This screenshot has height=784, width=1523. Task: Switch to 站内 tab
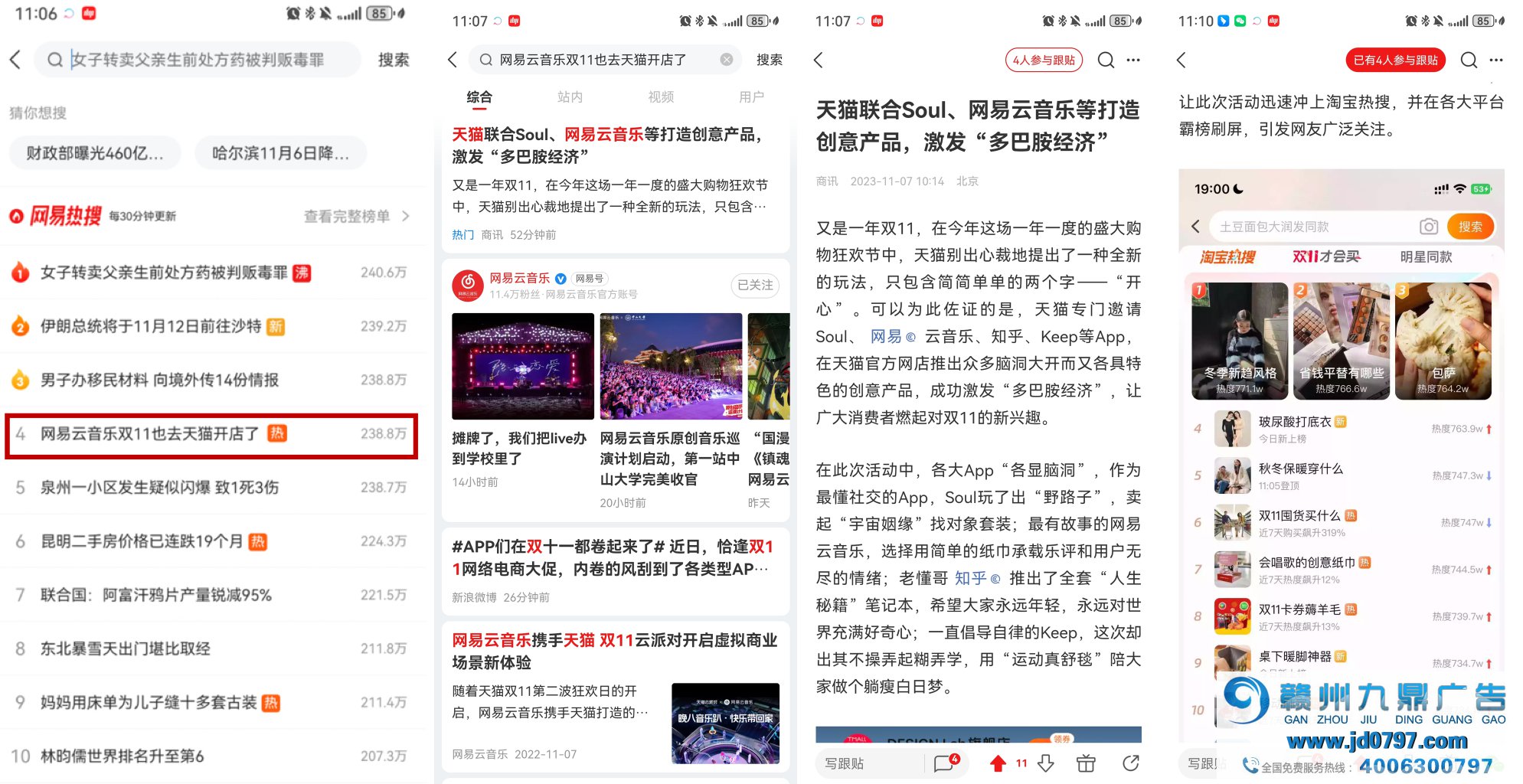click(x=570, y=97)
